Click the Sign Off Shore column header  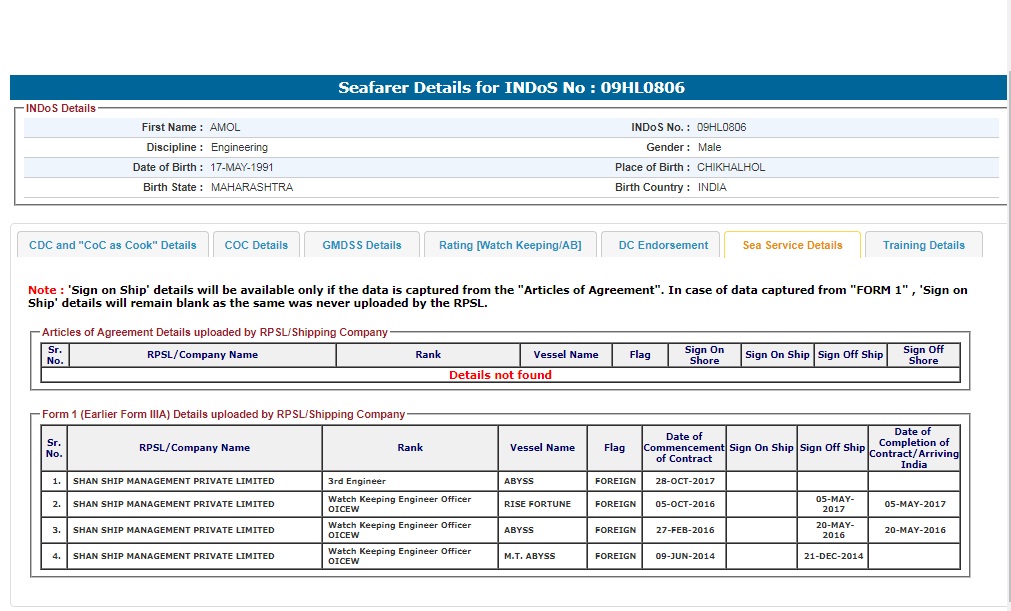click(922, 355)
